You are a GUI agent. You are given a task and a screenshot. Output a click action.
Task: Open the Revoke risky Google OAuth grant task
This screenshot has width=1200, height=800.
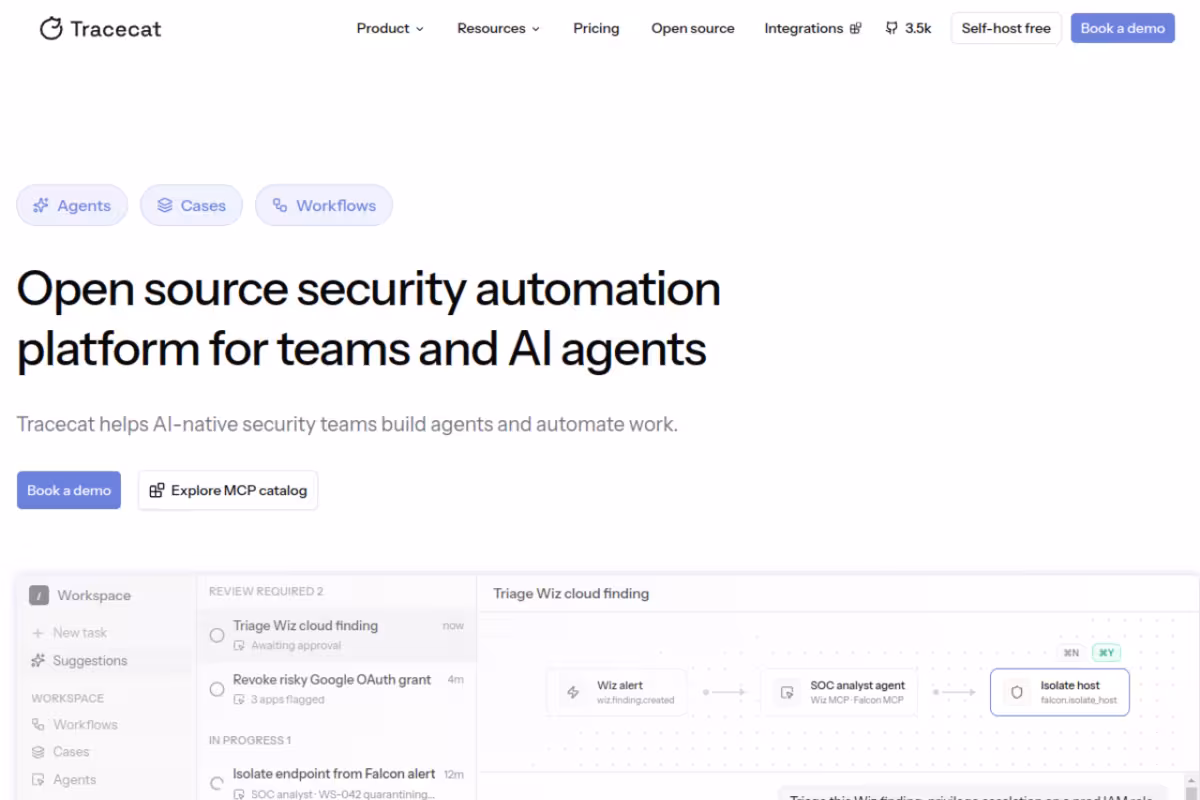click(x=336, y=689)
